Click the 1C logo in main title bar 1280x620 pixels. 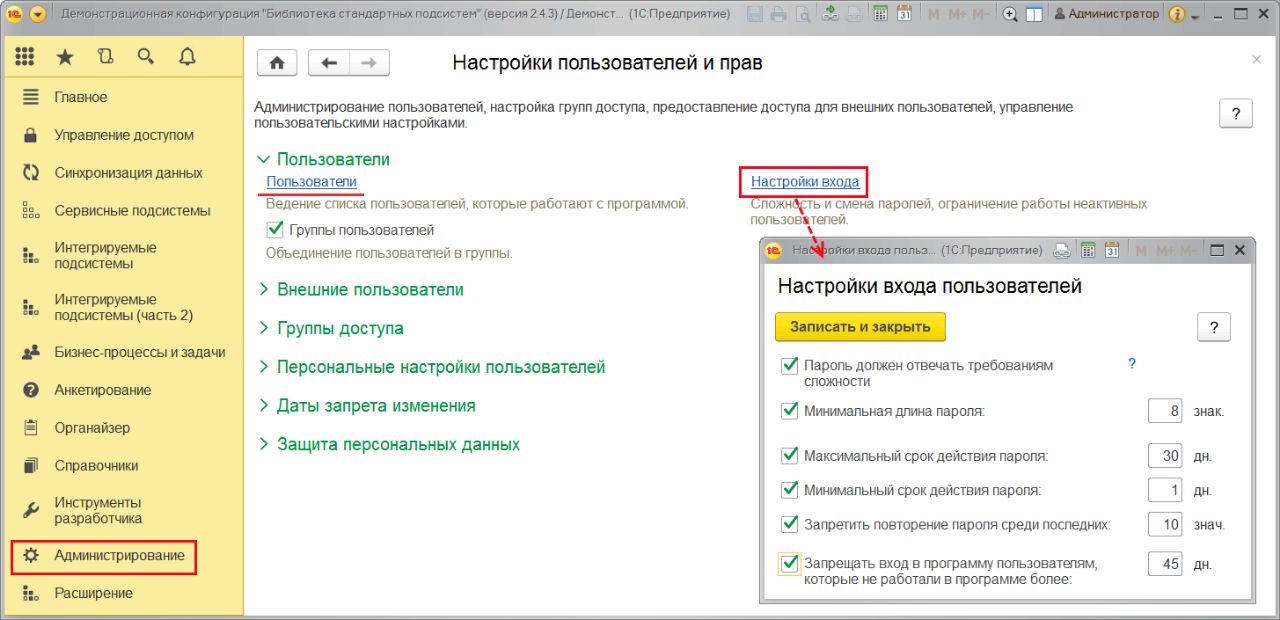15,14
